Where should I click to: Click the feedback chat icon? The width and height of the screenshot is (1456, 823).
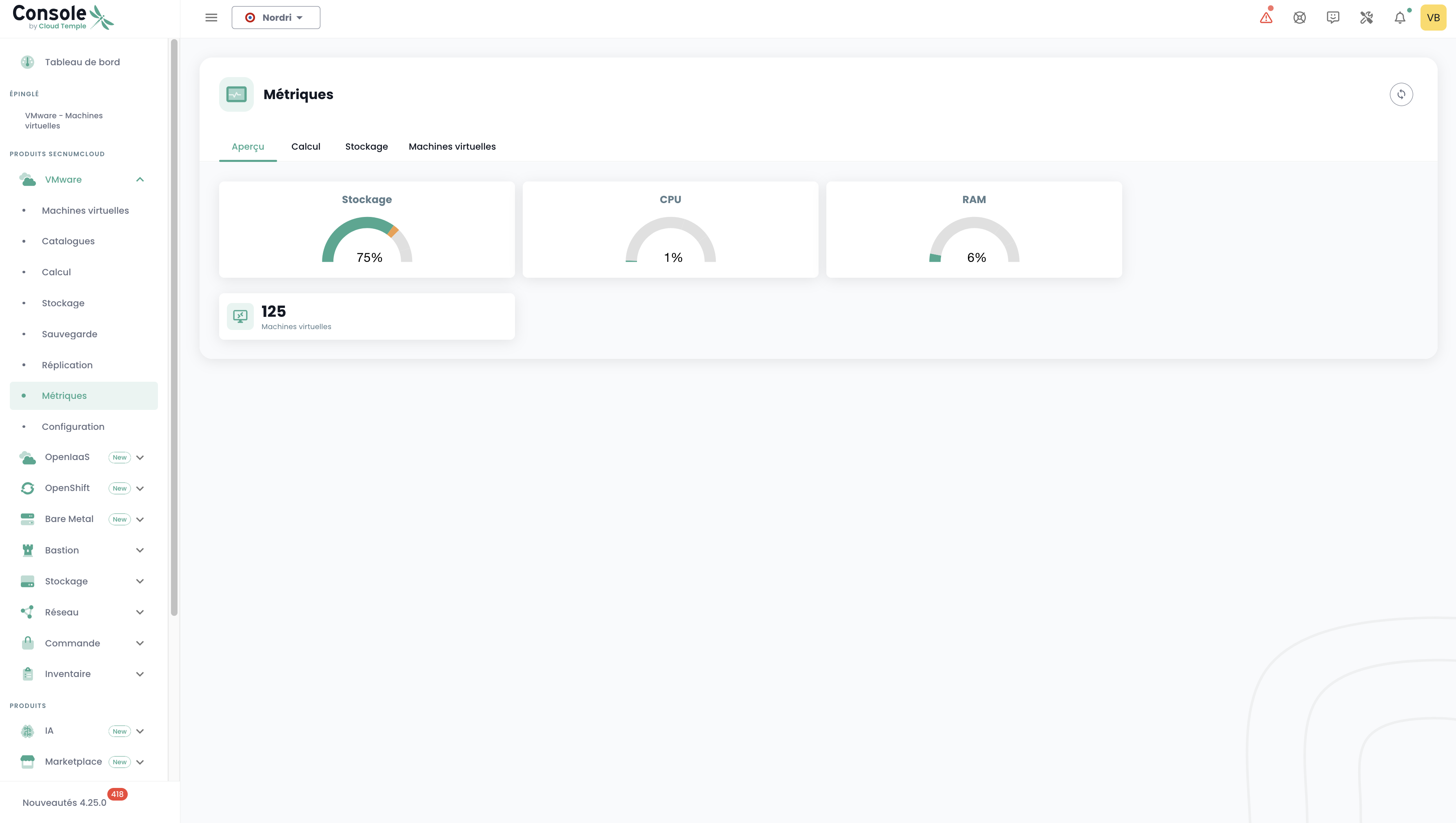click(1333, 18)
